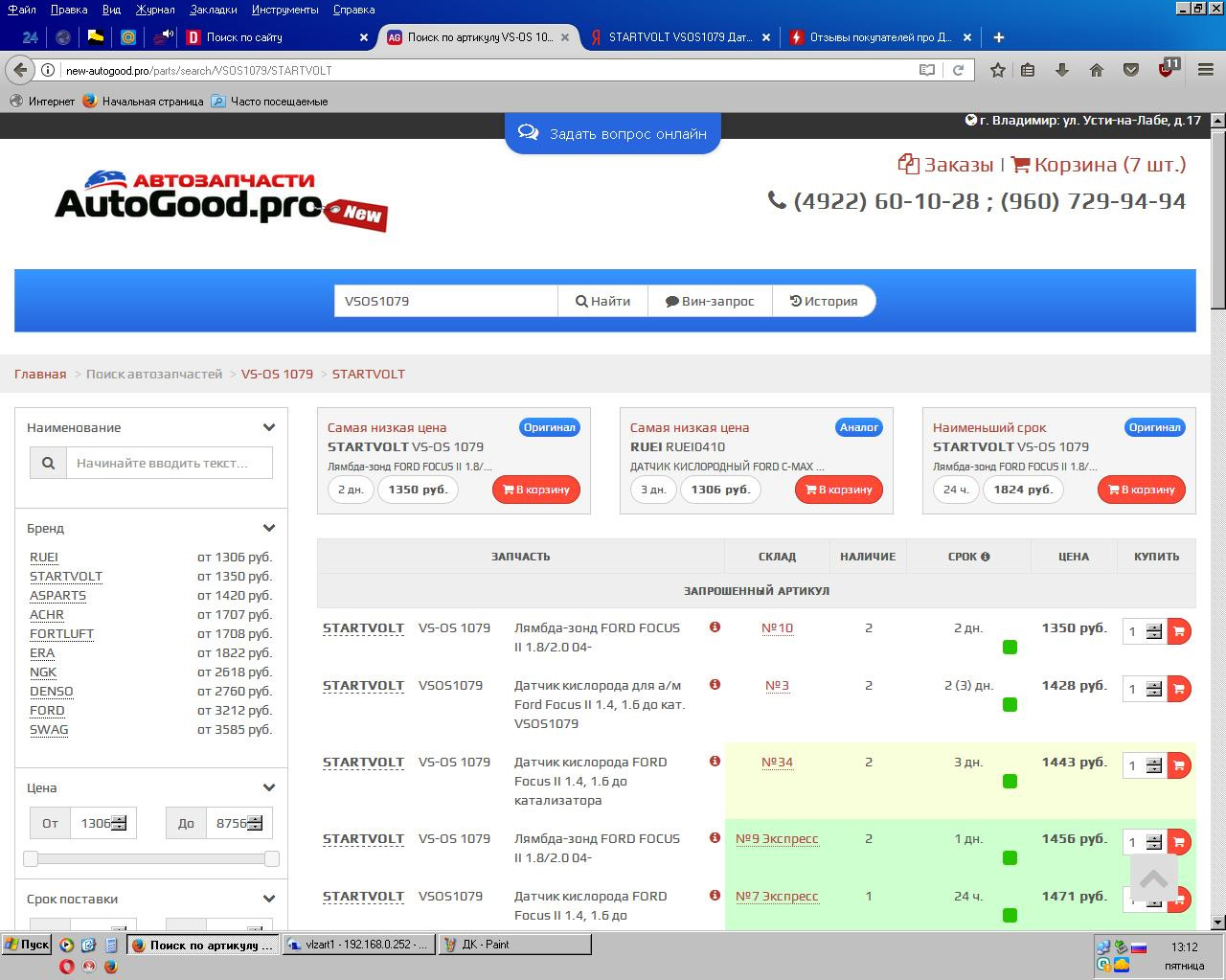Open the extension icon with badge 11

pos(1168,68)
